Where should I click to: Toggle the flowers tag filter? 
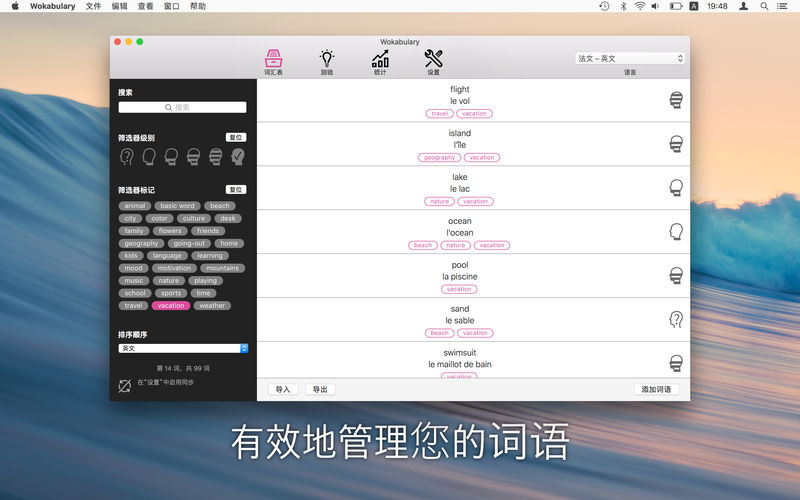[170, 231]
